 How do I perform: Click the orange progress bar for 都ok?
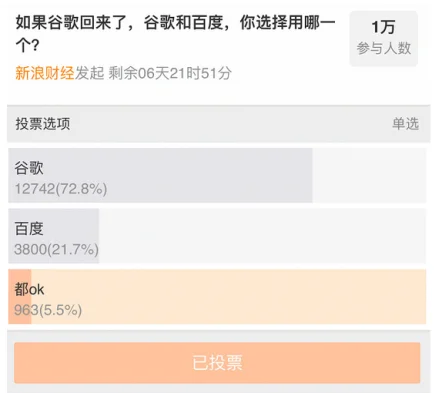(x=20, y=297)
